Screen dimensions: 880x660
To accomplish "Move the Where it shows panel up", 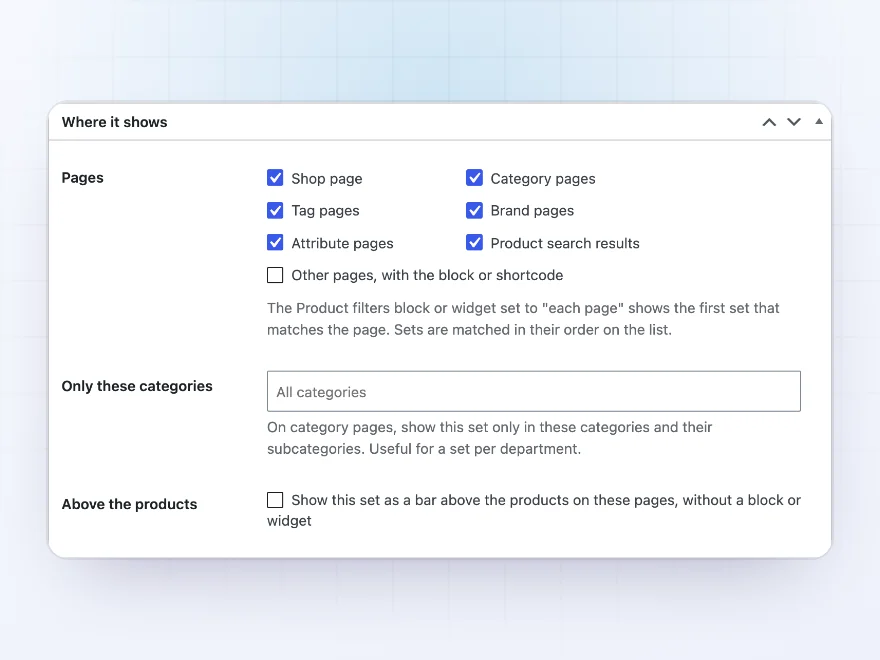I will [x=769, y=122].
